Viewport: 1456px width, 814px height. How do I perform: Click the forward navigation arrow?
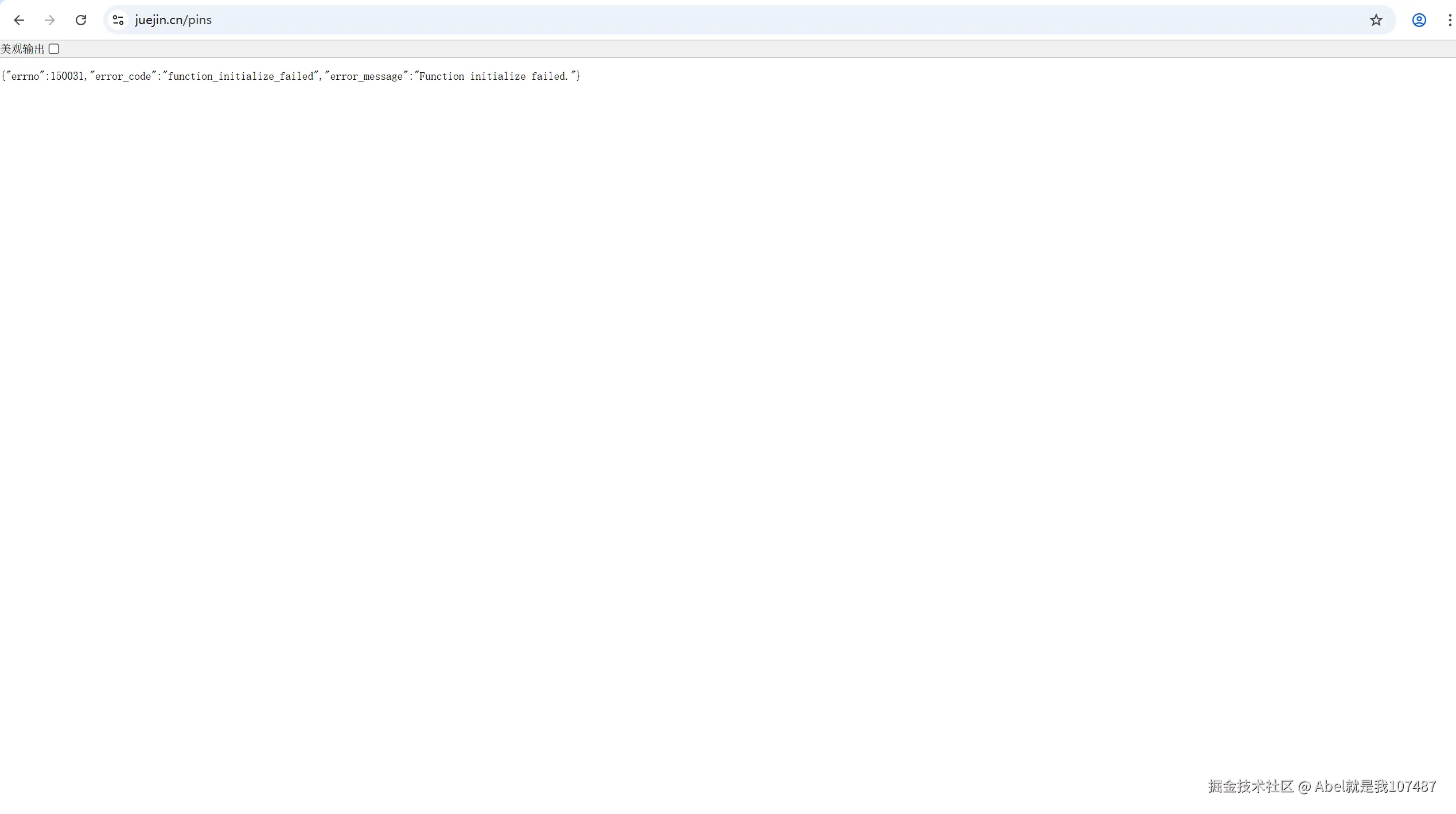point(50,20)
